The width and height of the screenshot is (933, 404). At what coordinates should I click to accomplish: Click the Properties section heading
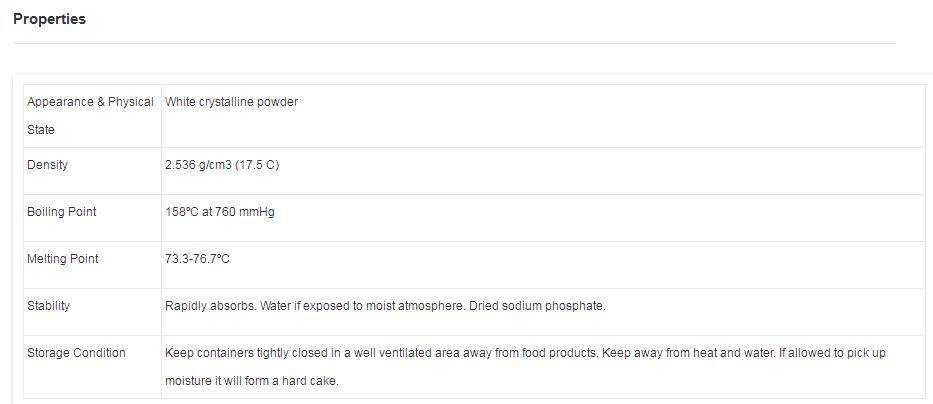pyautogui.click(x=49, y=19)
